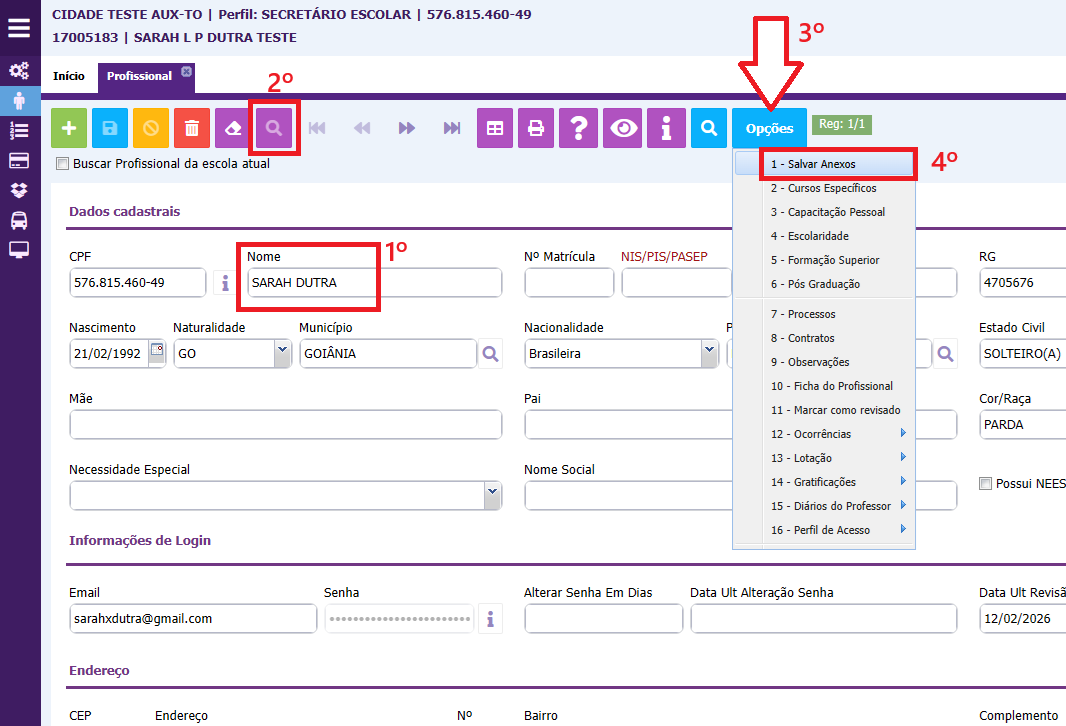The image size is (1066, 726).
Task: Check the Possui NEES checkbox
Action: point(986,484)
